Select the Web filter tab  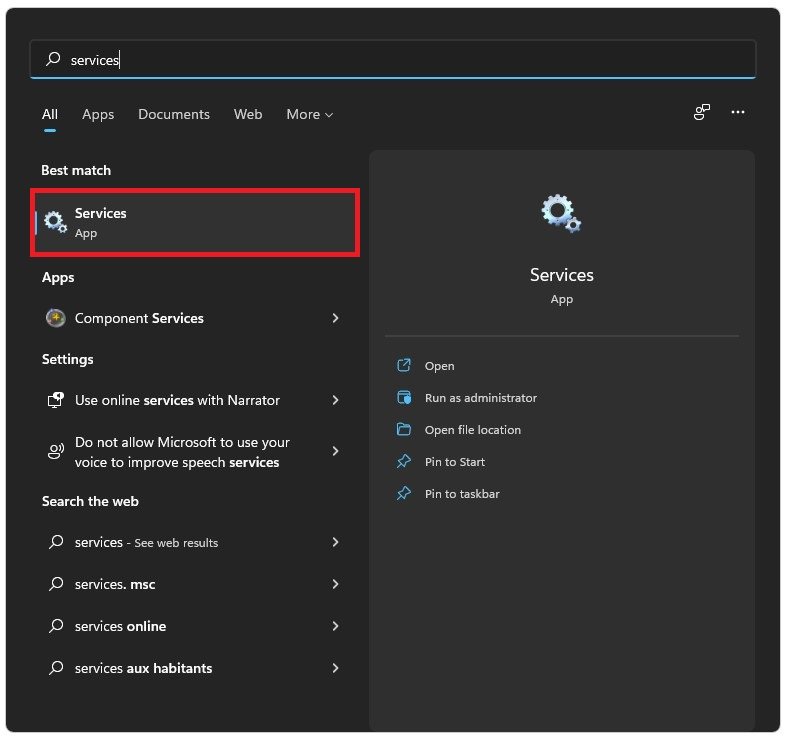tap(248, 114)
